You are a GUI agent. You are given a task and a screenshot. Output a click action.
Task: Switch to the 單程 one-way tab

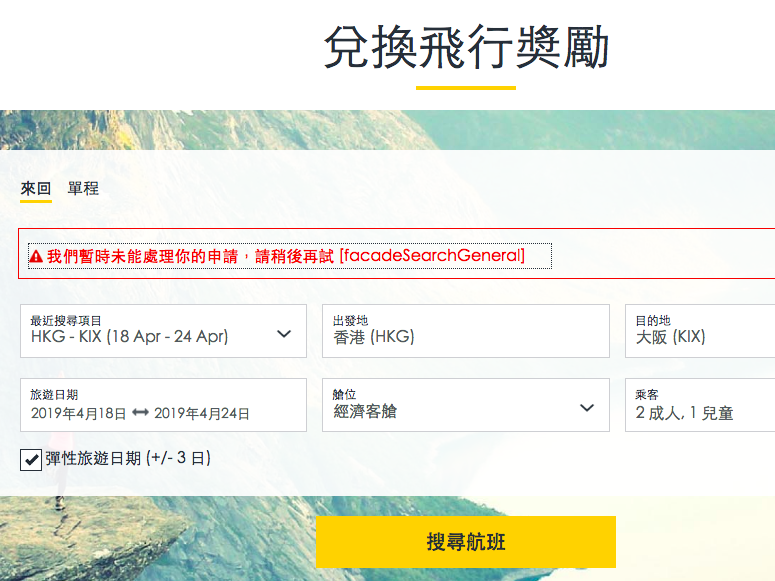coord(83,189)
